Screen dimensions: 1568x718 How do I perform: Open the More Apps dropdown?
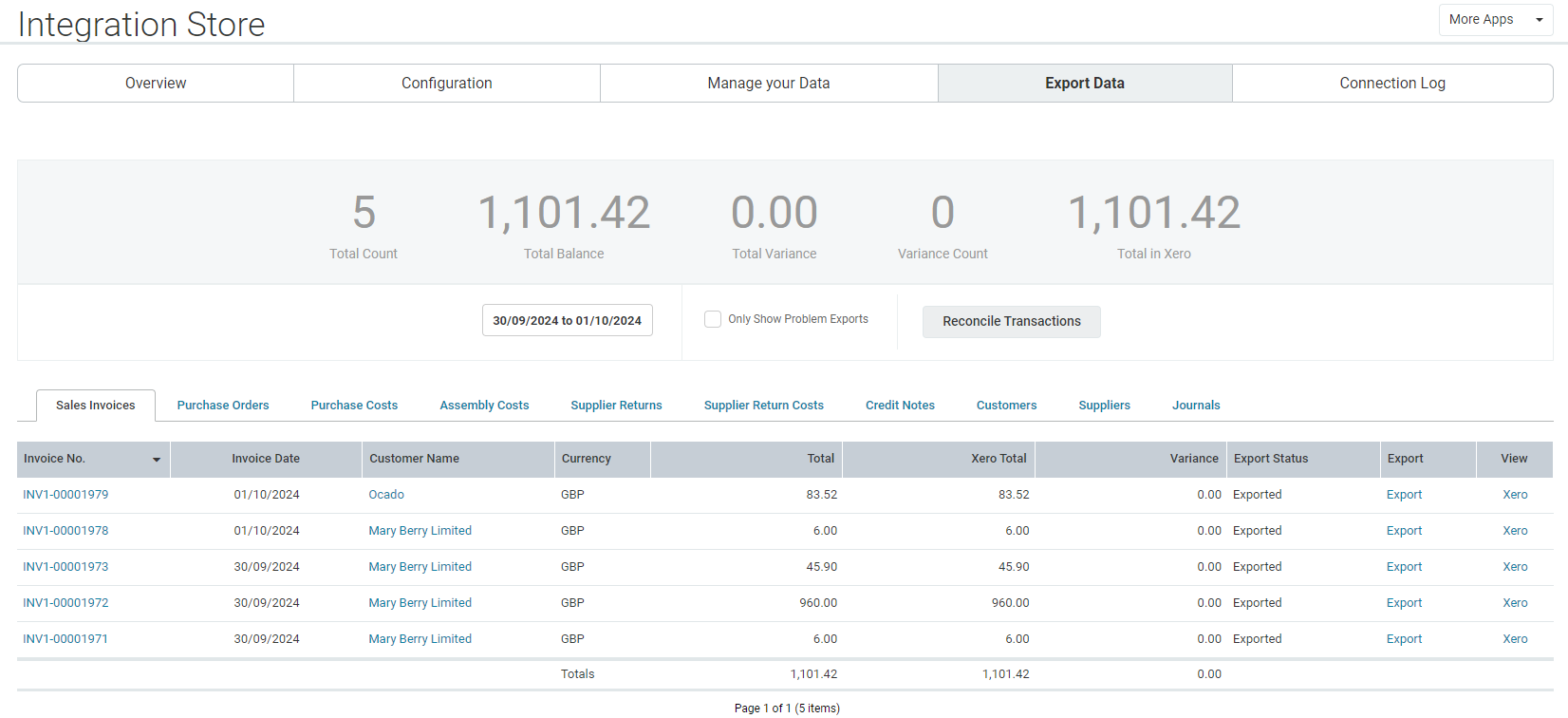pyautogui.click(x=1495, y=20)
